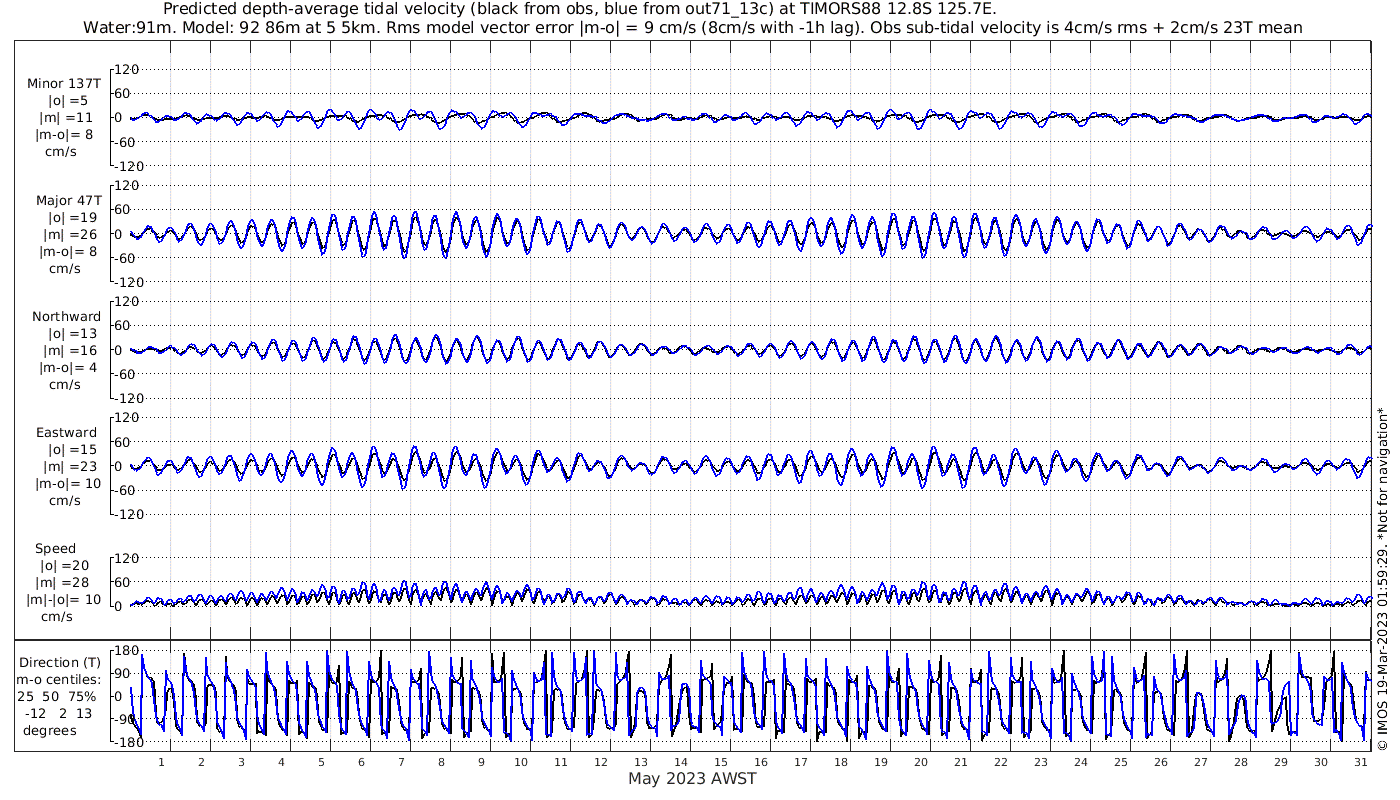The height and width of the screenshot is (800, 1400).
Task: Click the "-12 2 13" centile values
Action: 60,713
